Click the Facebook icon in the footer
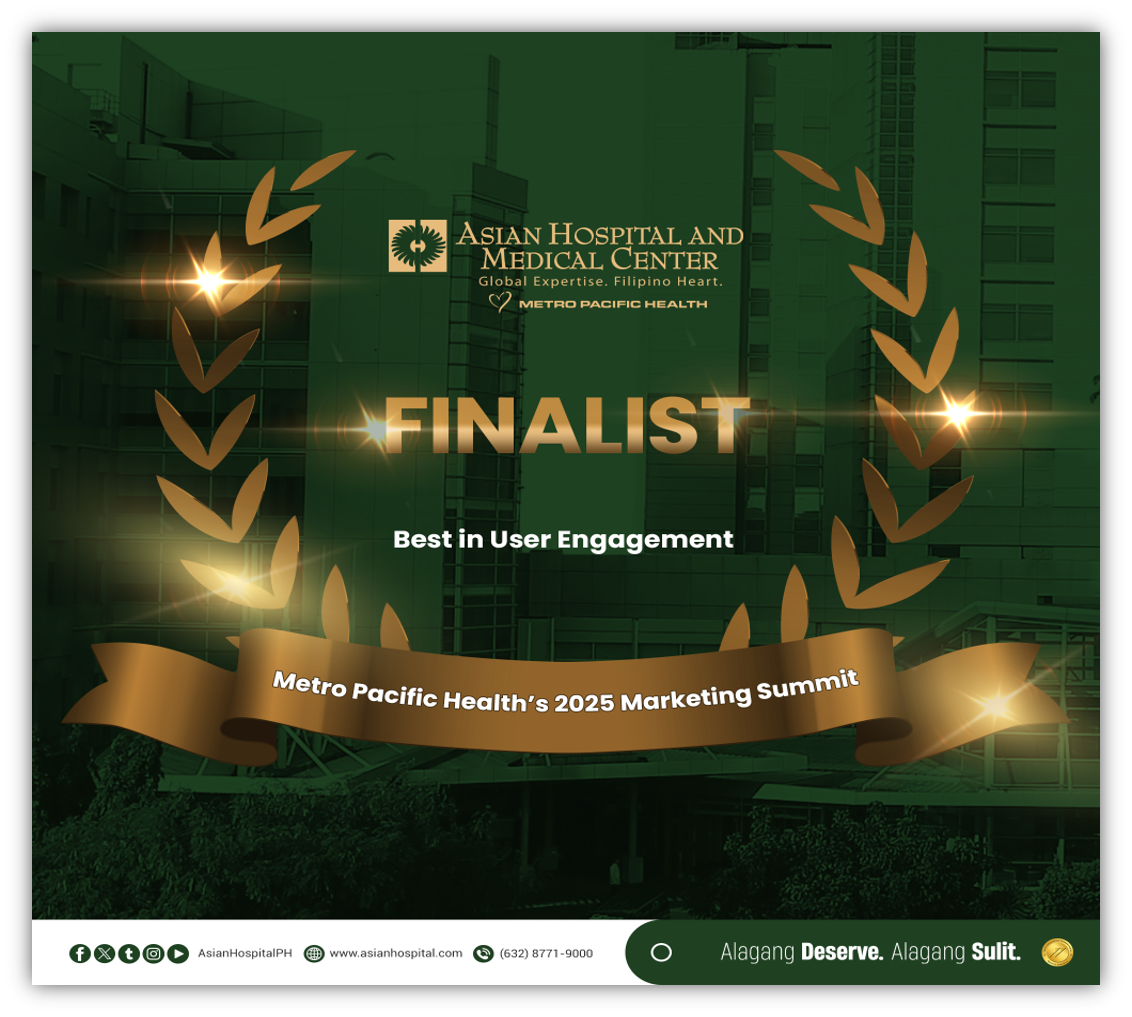This screenshot has width=1132, height=1017. click(79, 953)
